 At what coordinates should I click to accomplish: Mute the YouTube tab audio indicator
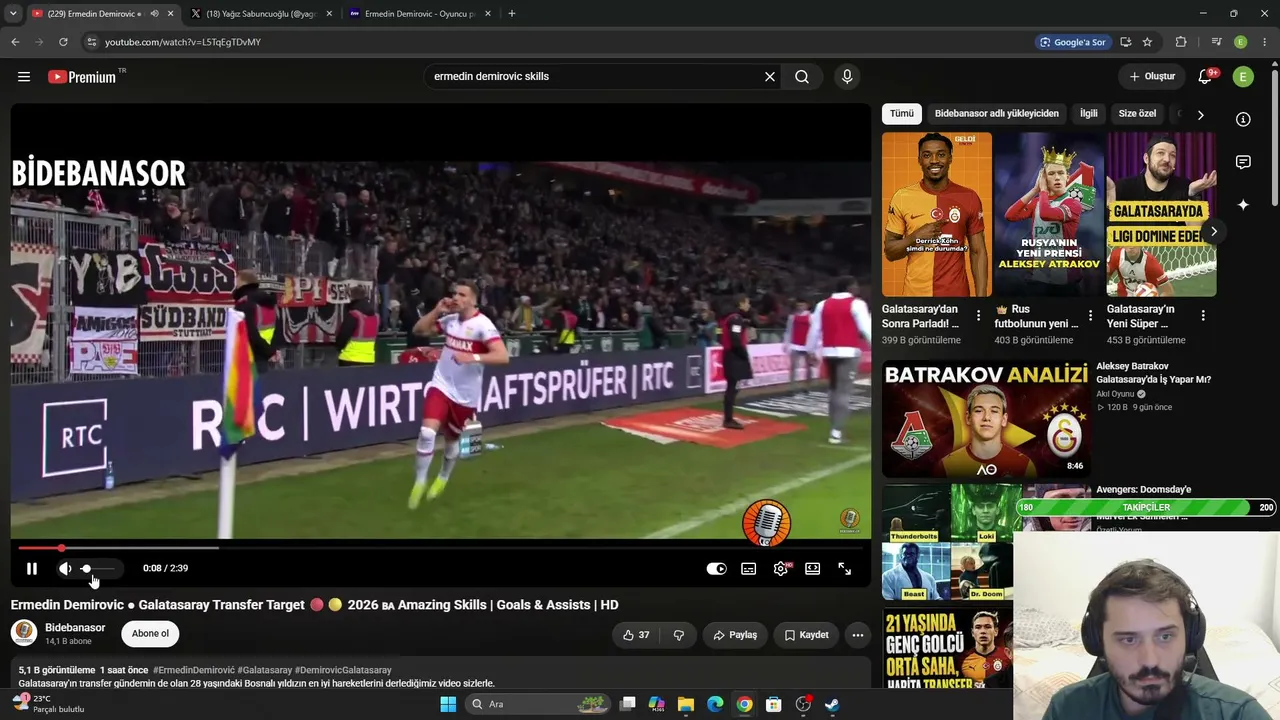point(154,14)
